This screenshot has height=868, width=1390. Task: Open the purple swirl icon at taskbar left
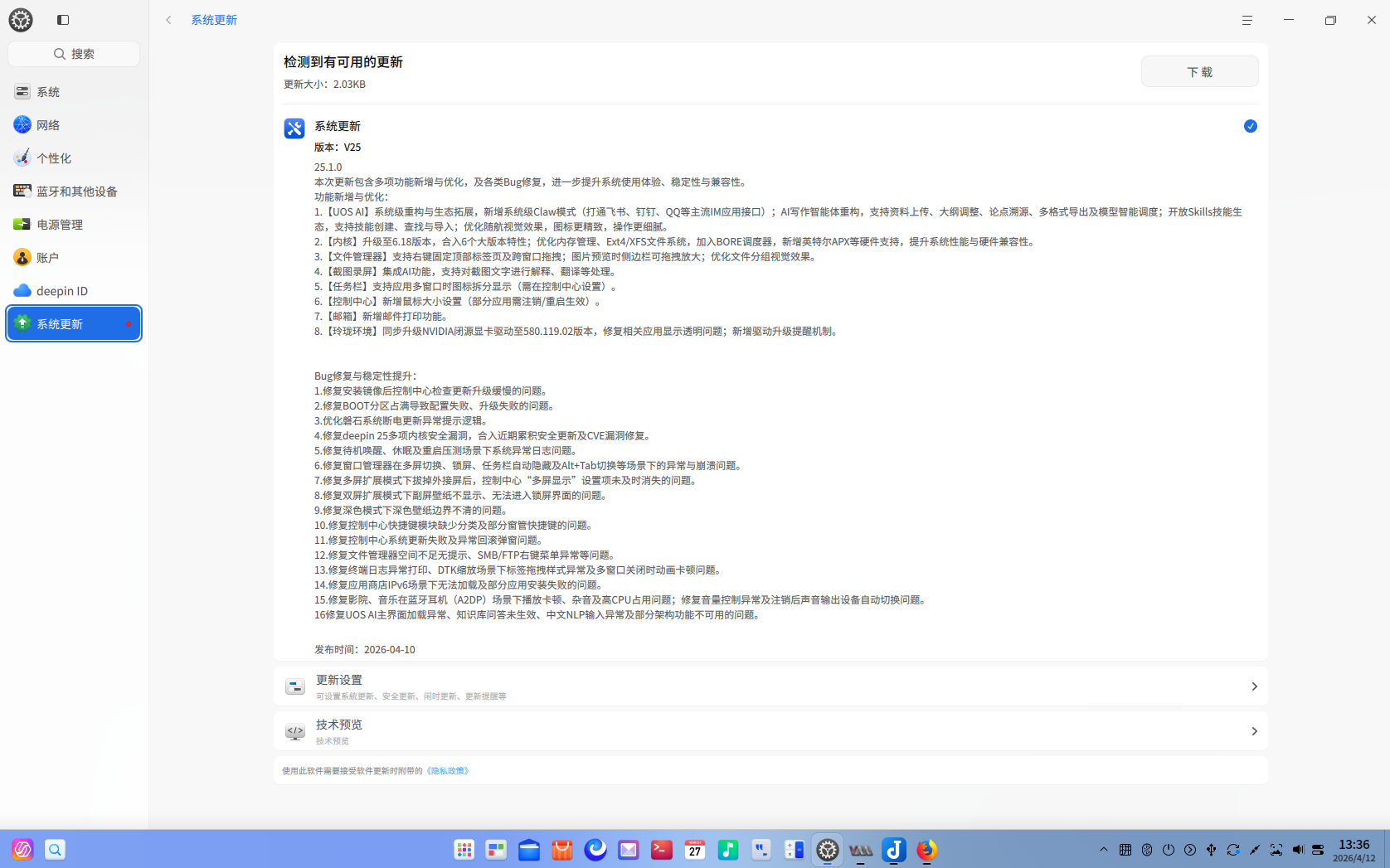click(22, 850)
